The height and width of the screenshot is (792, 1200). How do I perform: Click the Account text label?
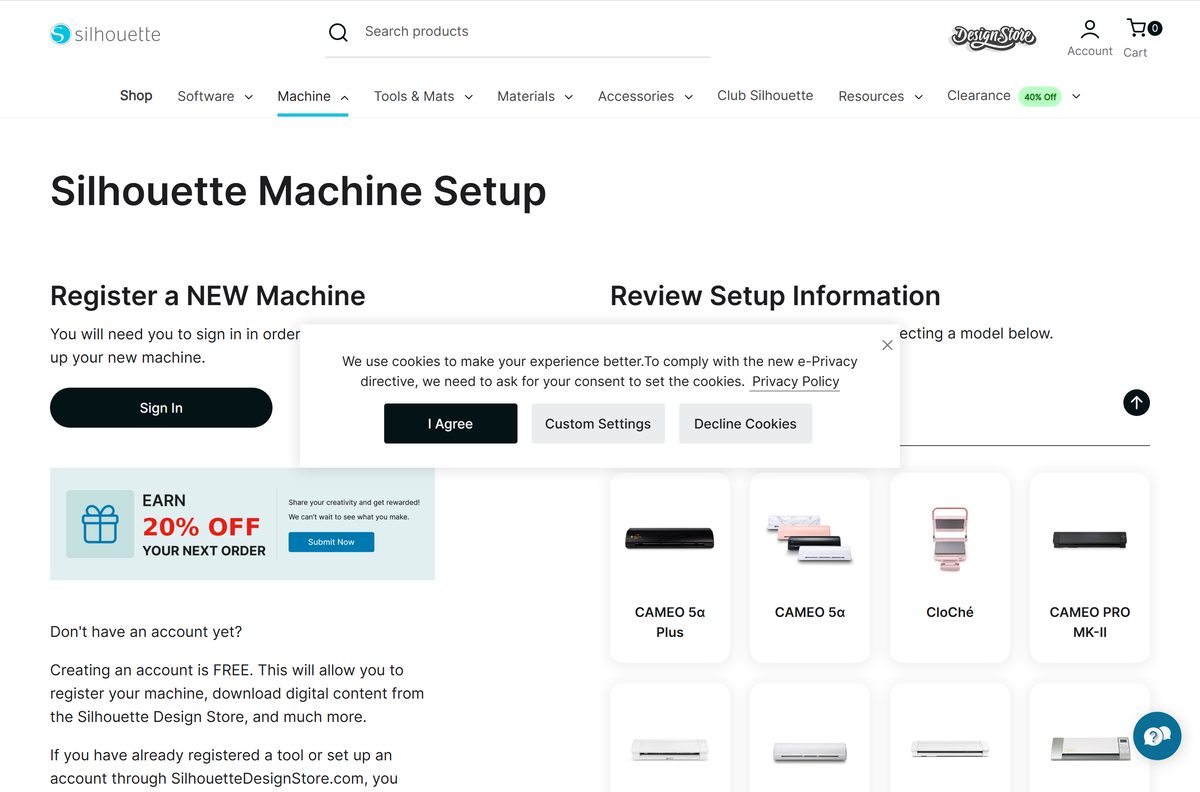point(1090,51)
